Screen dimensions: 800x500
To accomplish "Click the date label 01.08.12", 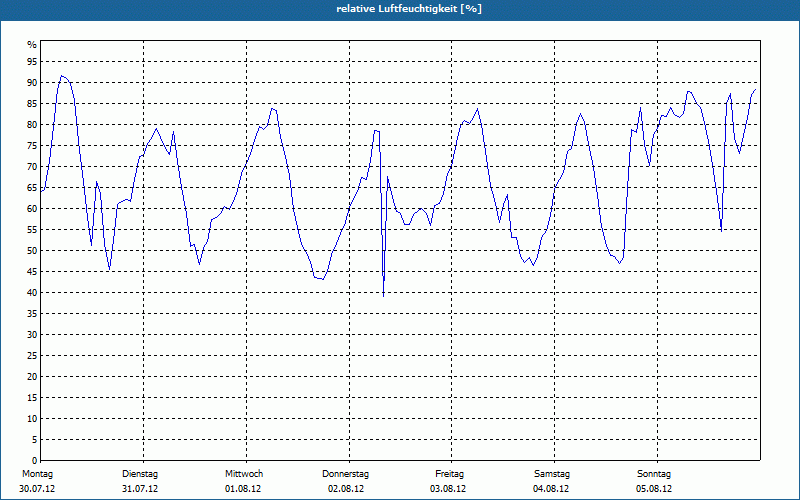I will pos(243,489).
